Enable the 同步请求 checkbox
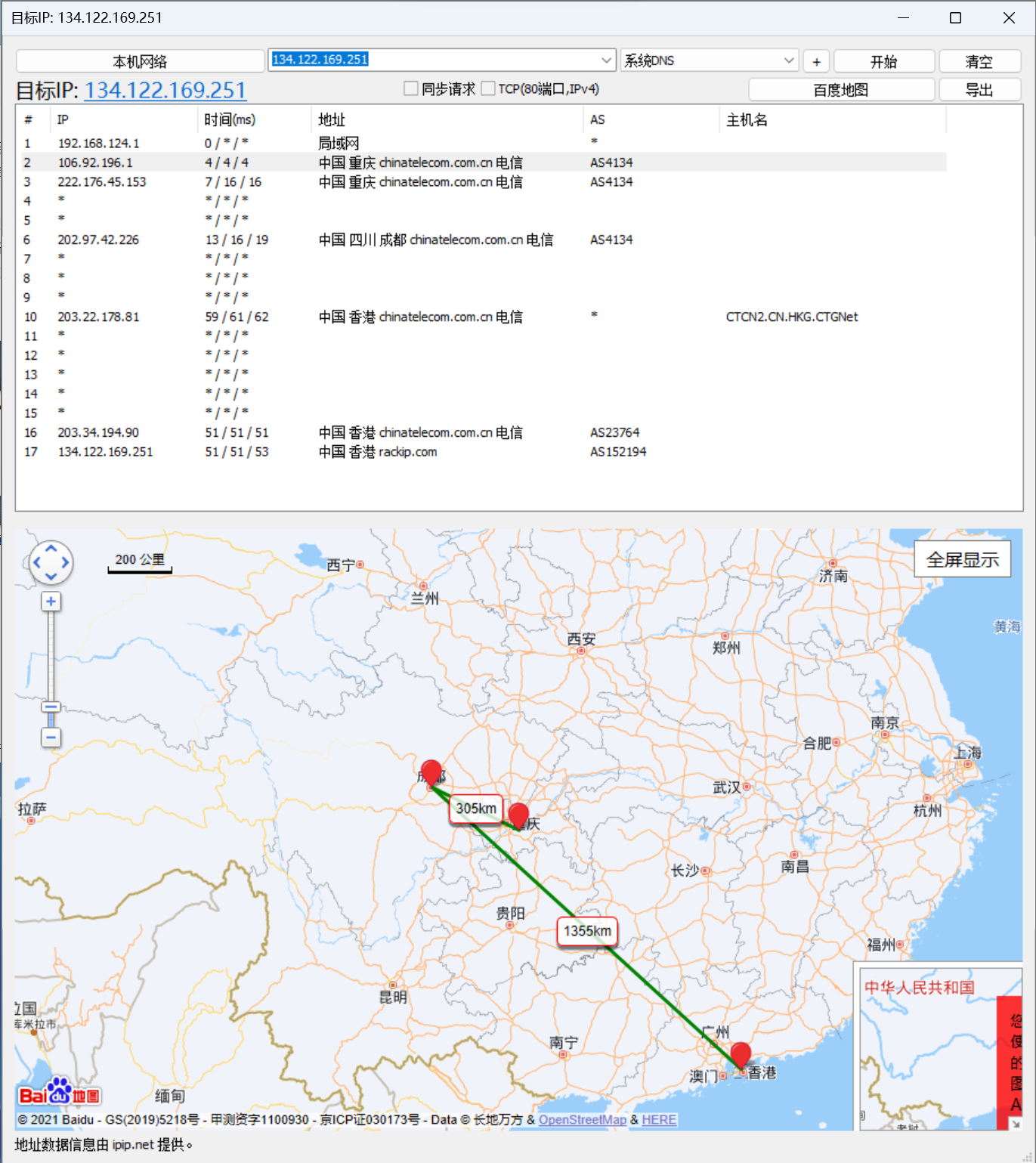The width and height of the screenshot is (1036, 1163). [411, 89]
